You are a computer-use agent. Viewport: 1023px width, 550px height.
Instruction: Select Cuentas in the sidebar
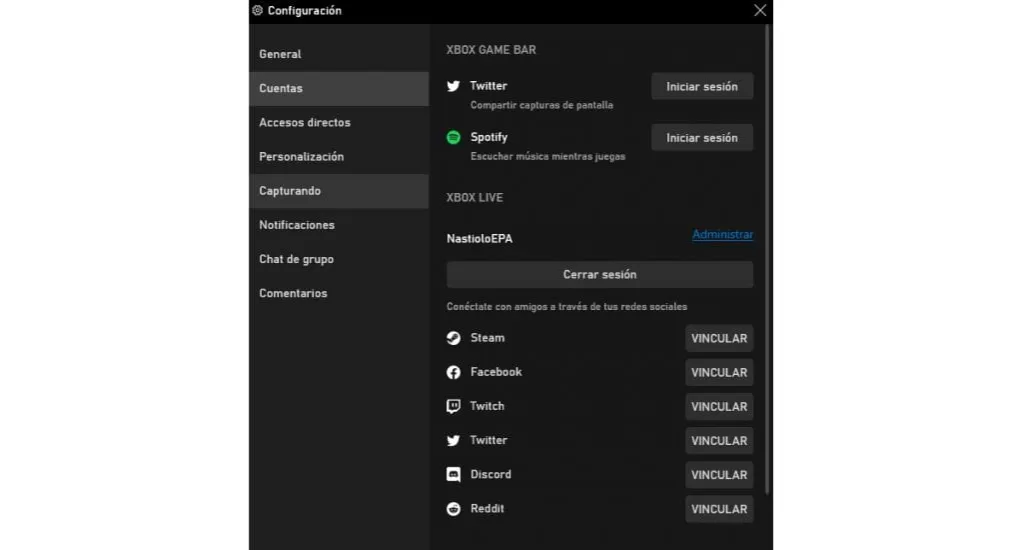[x=339, y=89]
